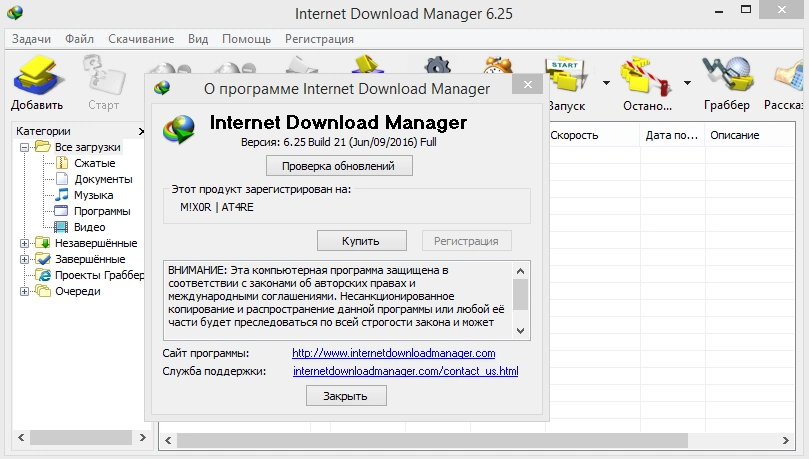Click license text scroll-down arrow
This screenshot has height=459, width=809.
[521, 331]
